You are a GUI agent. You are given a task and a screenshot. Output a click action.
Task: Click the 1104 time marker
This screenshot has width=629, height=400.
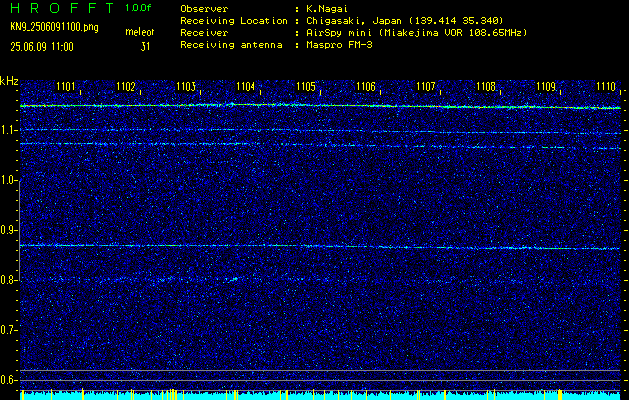coord(246,86)
